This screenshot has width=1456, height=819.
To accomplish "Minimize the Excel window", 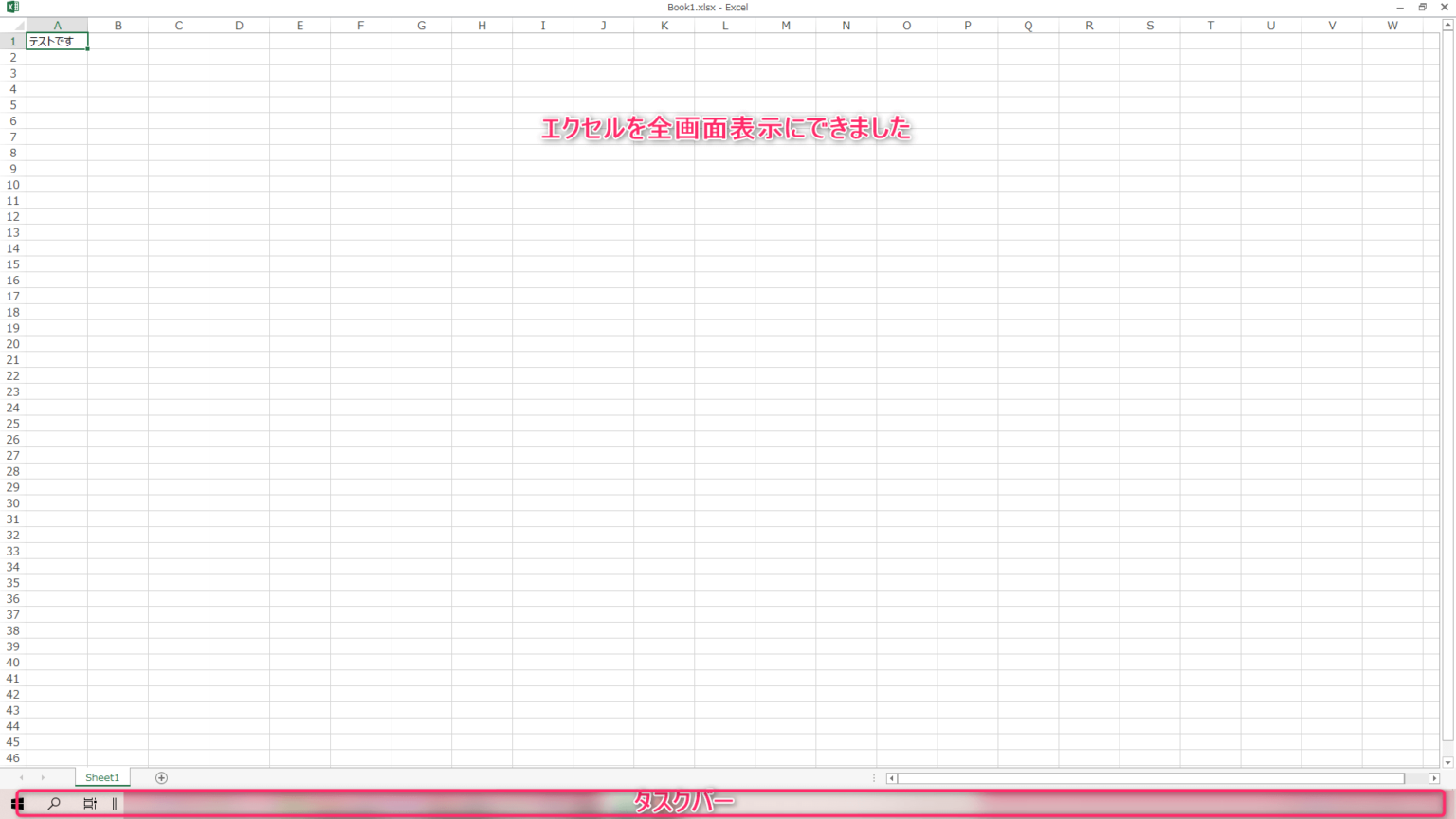I will click(x=1400, y=7).
